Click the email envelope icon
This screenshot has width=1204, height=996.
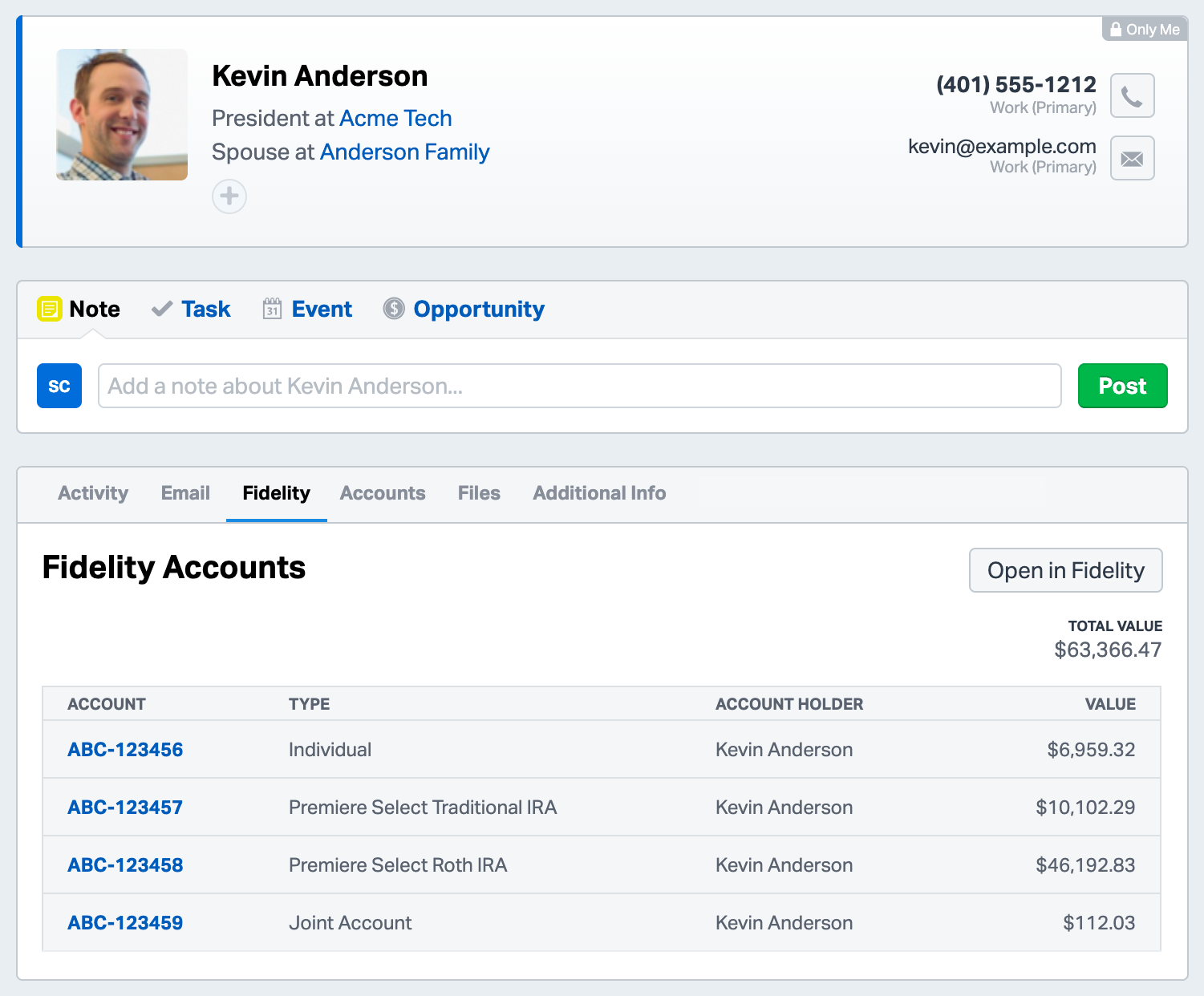coord(1132,158)
